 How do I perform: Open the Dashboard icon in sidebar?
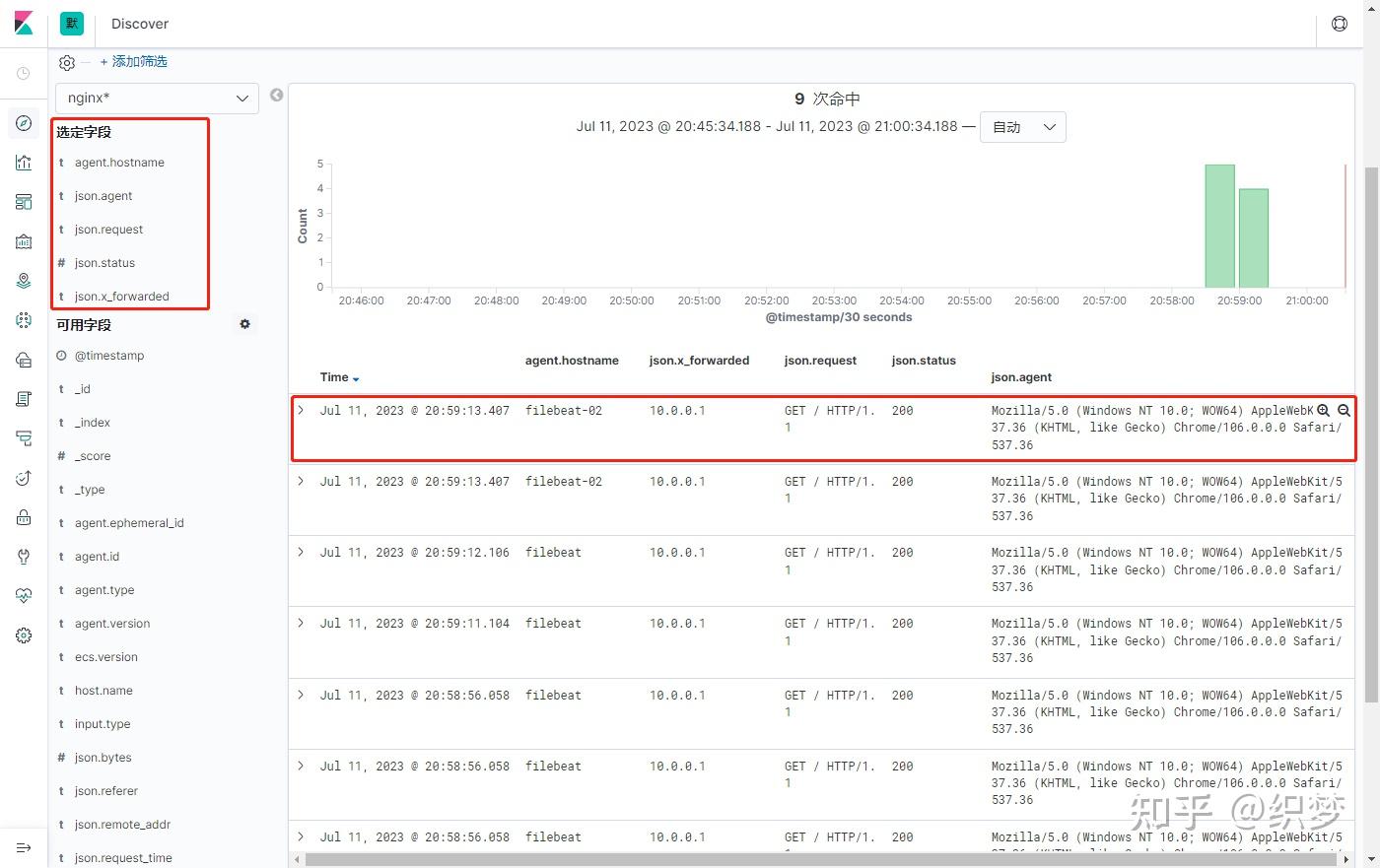pos(24,202)
